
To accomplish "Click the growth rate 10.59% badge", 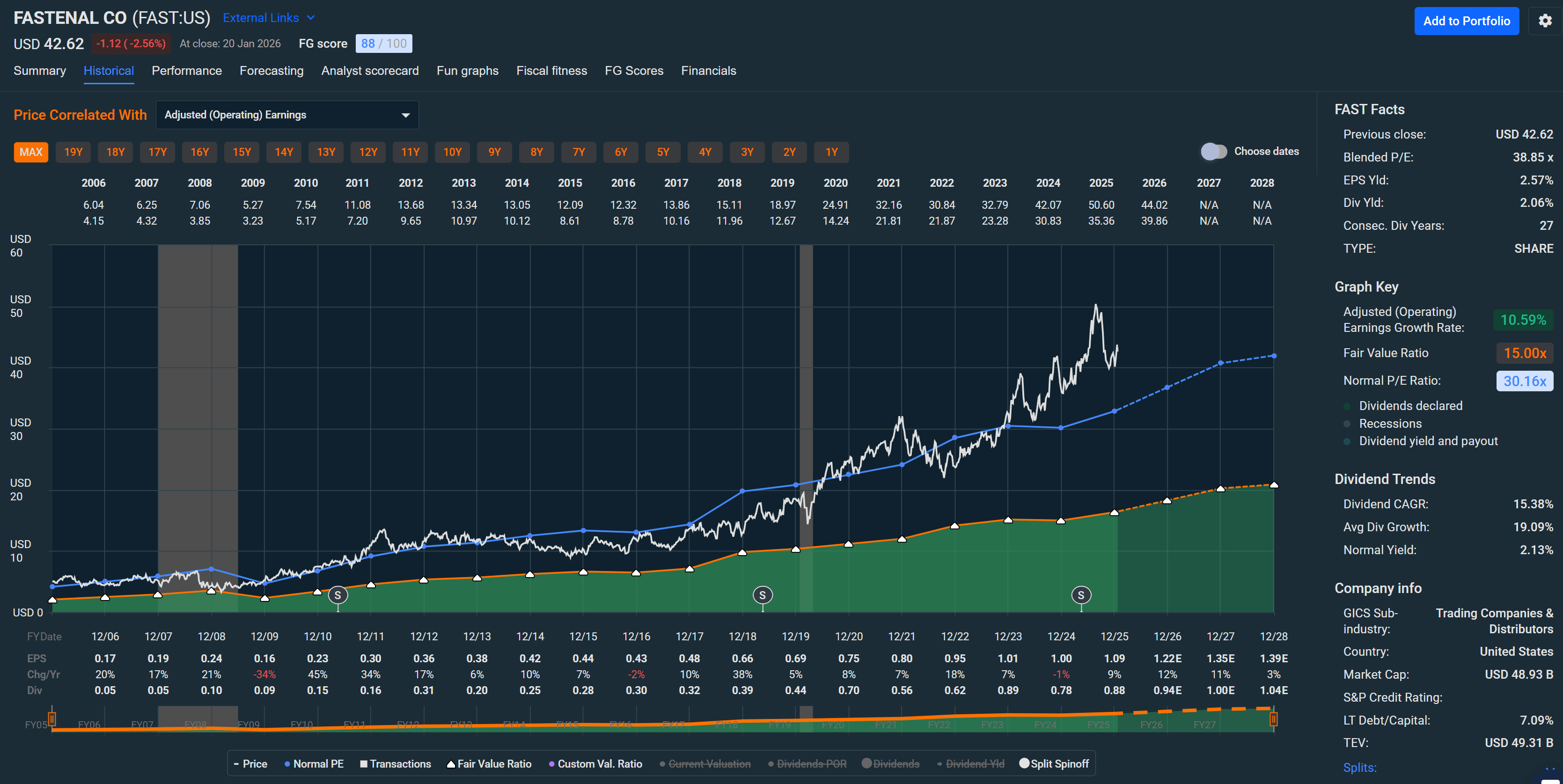I will [x=1523, y=320].
